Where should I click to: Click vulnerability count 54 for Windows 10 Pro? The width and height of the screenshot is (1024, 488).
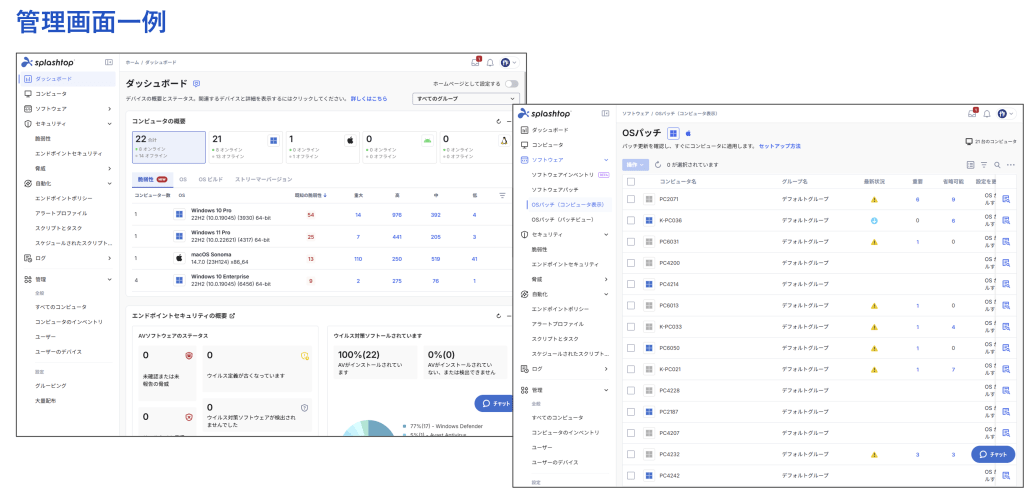click(310, 214)
